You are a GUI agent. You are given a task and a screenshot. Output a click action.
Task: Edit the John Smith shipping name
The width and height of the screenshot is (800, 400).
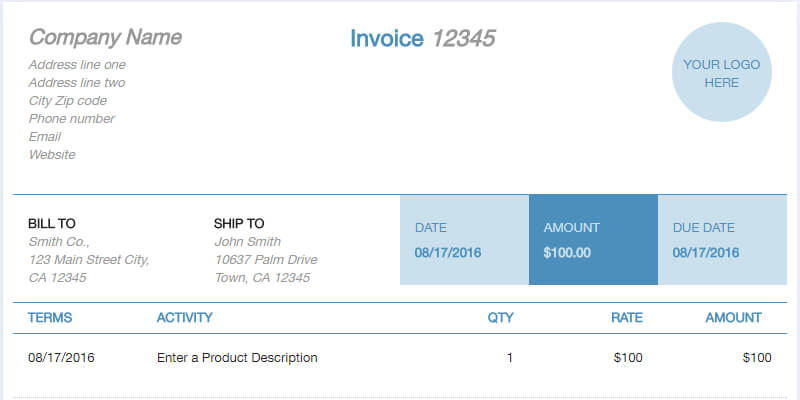click(247, 242)
